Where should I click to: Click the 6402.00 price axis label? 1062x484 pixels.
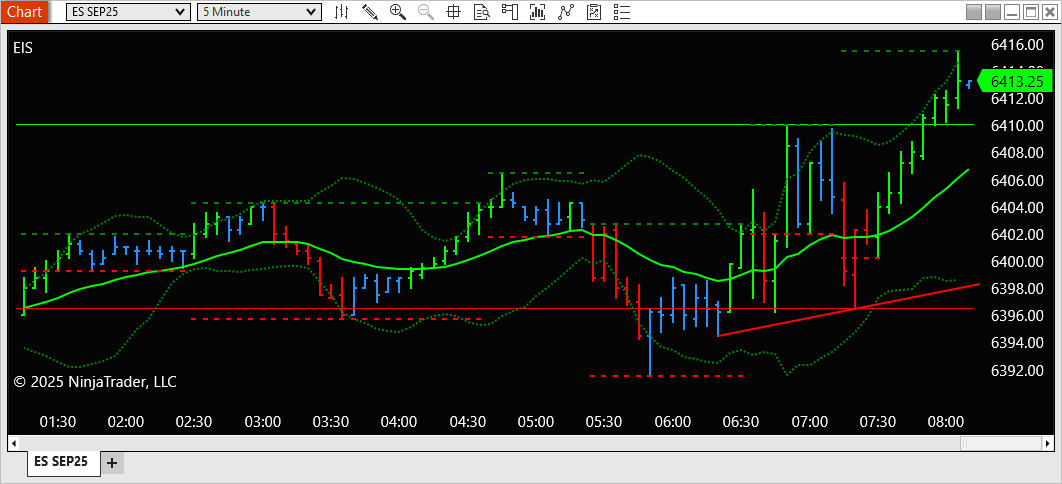pos(1017,234)
